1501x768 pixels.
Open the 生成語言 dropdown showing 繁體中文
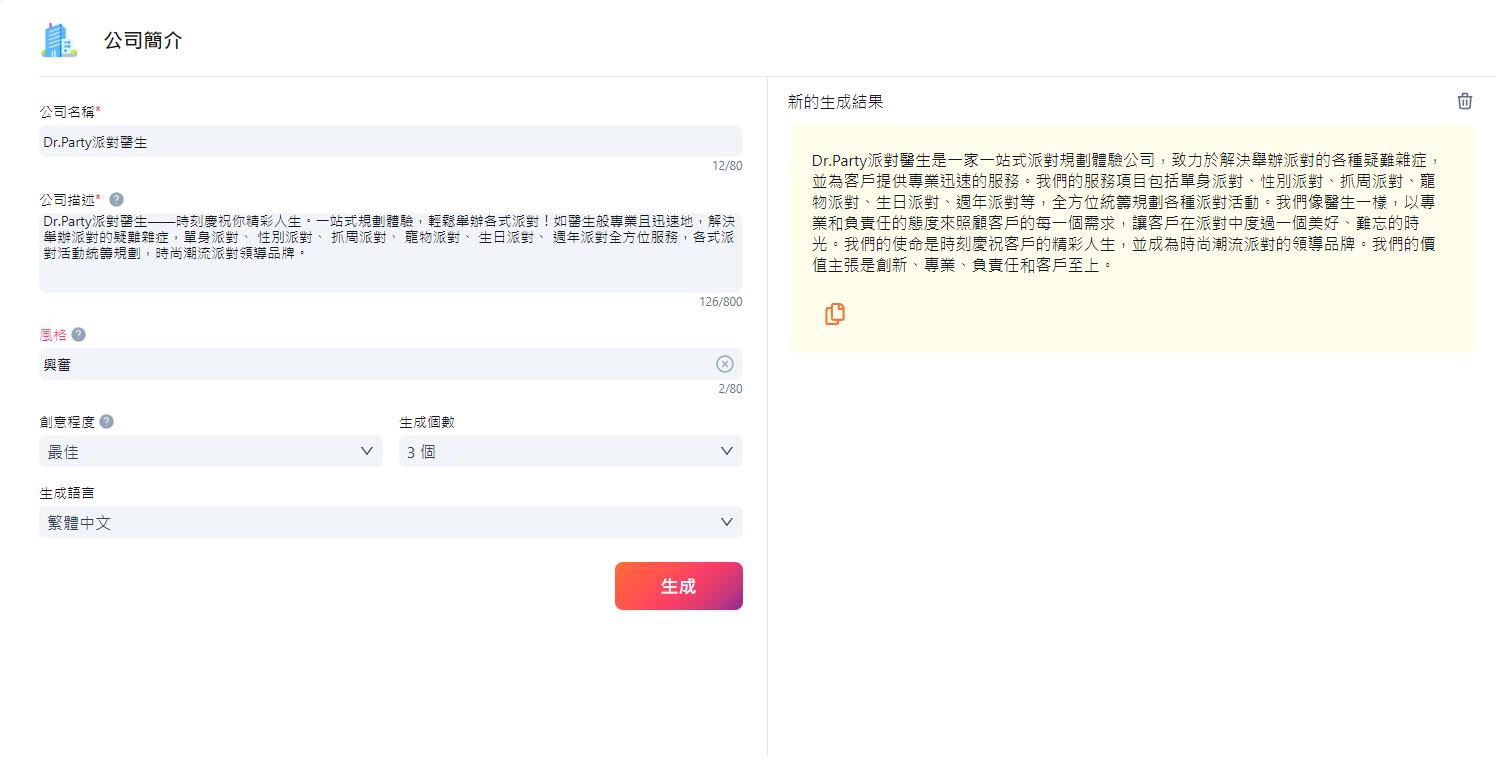coord(391,522)
